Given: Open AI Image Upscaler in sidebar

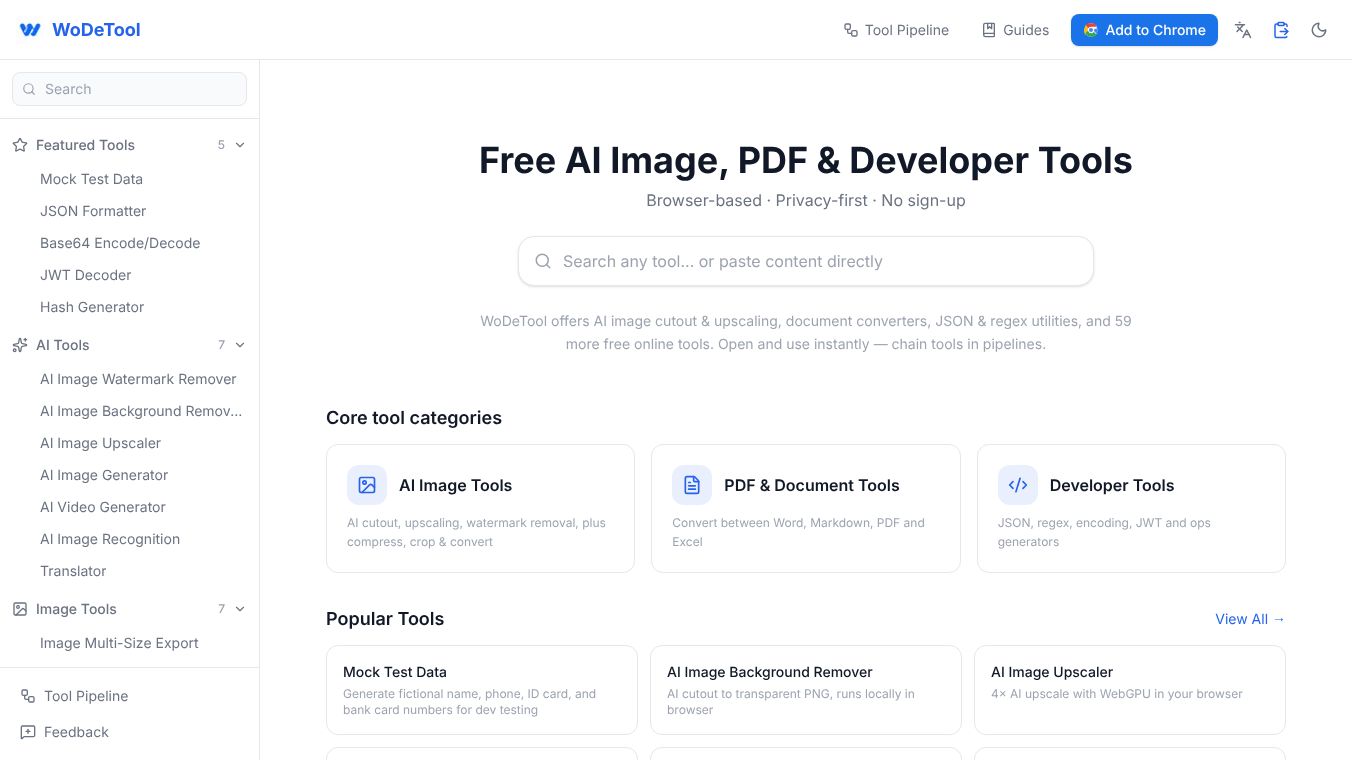Looking at the screenshot, I should (100, 443).
